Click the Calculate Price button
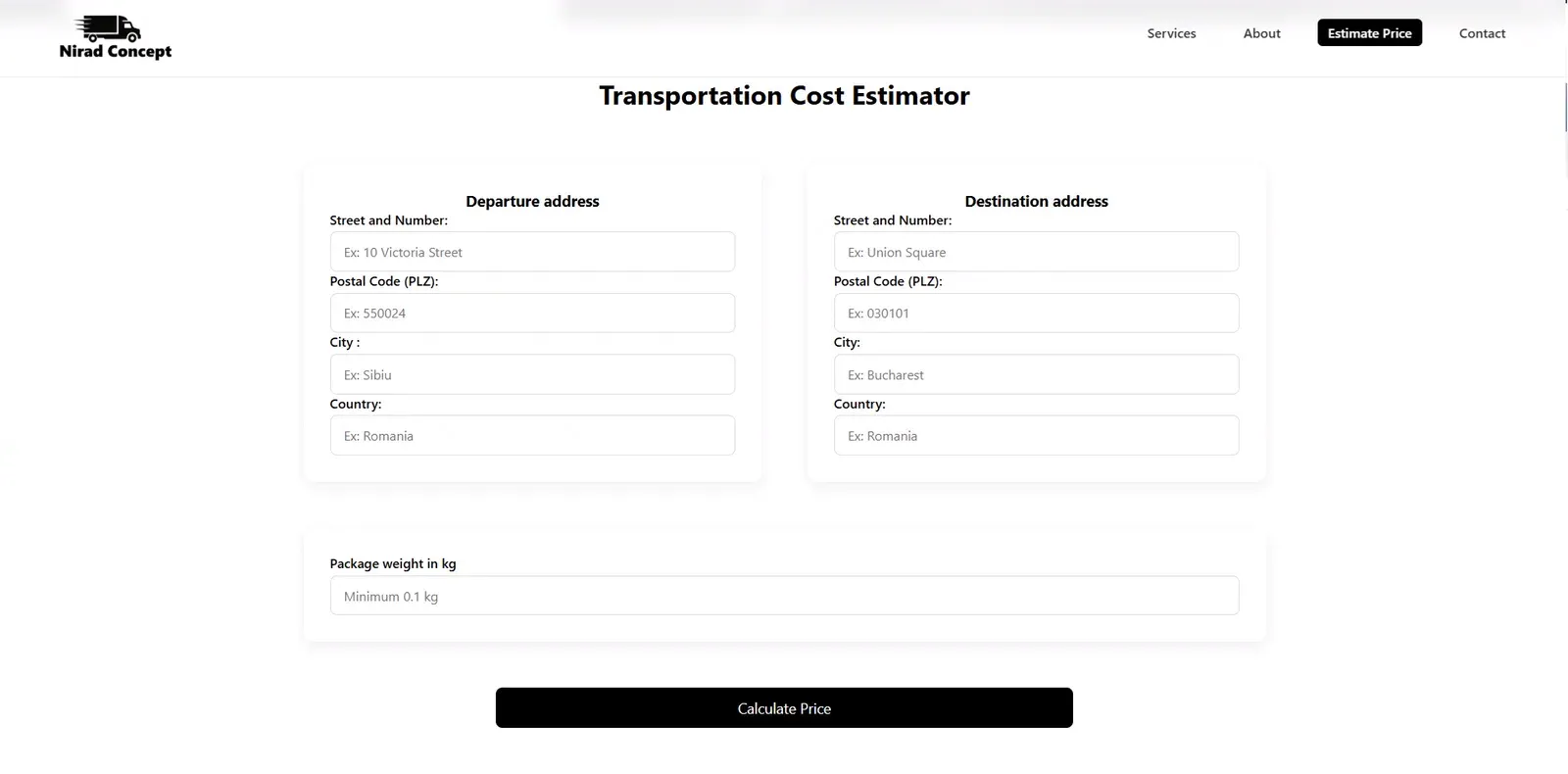Image resolution: width=1568 pixels, height=774 pixels. 784,707
